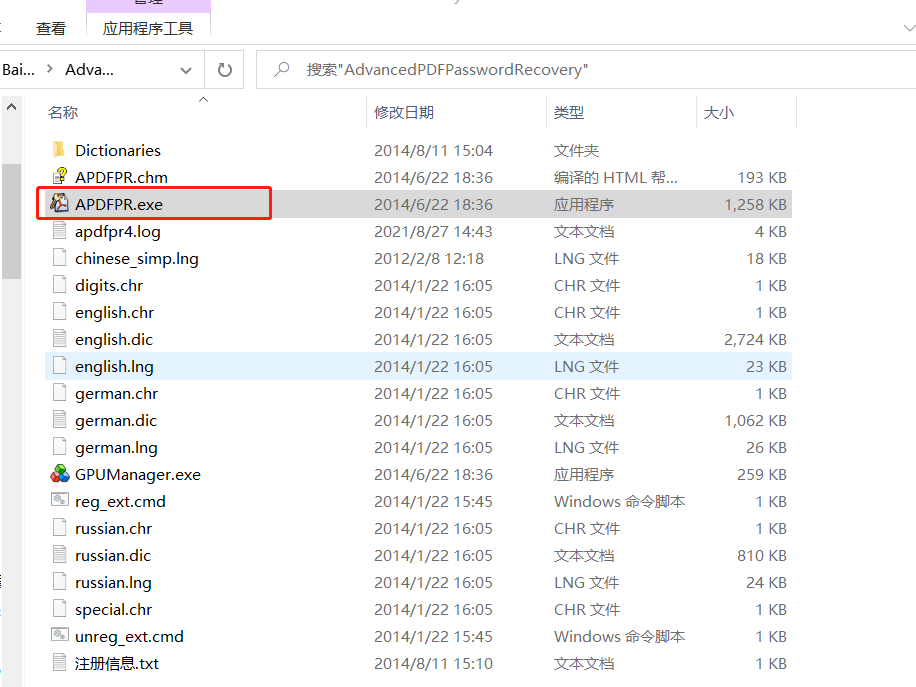Click the APDFPR.chm help file icon
Image resolution: width=916 pixels, height=687 pixels.
pos(59,177)
